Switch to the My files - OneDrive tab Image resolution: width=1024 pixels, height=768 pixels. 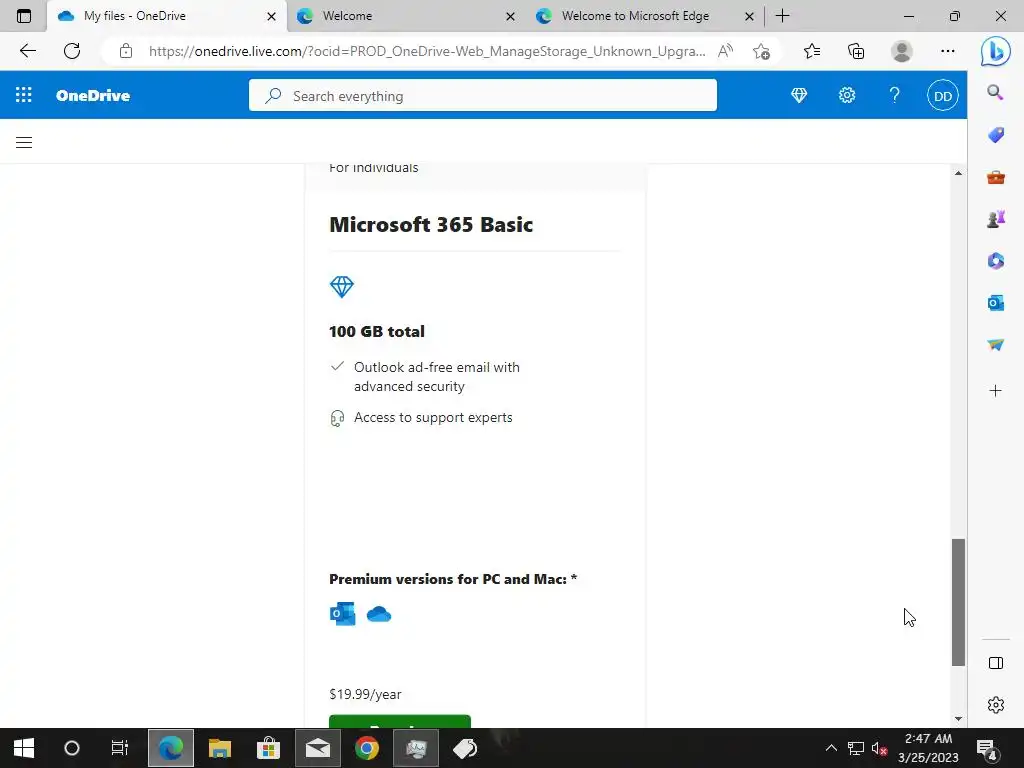pos(167,16)
